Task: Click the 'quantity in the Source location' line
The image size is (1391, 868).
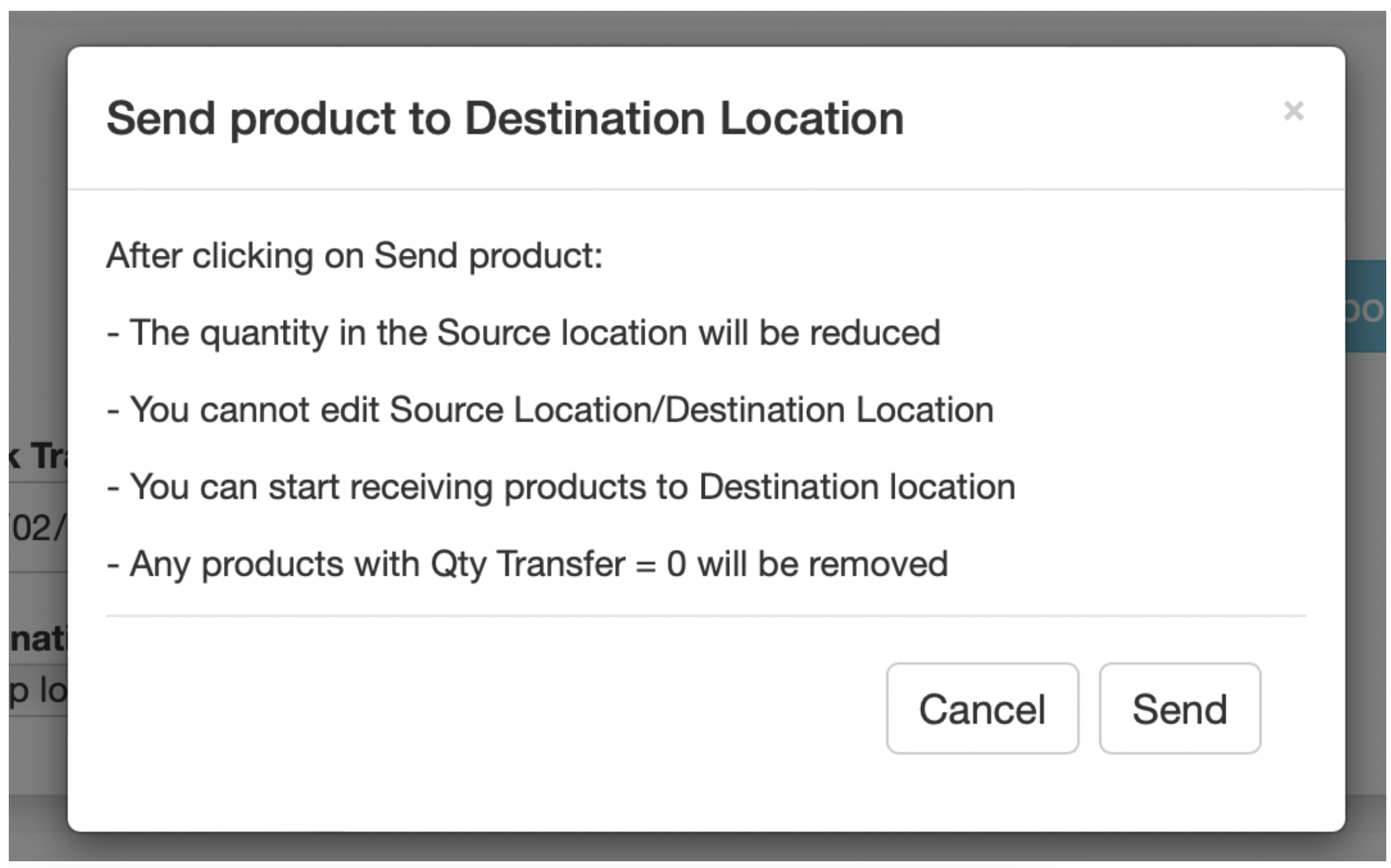Action: pos(523,333)
